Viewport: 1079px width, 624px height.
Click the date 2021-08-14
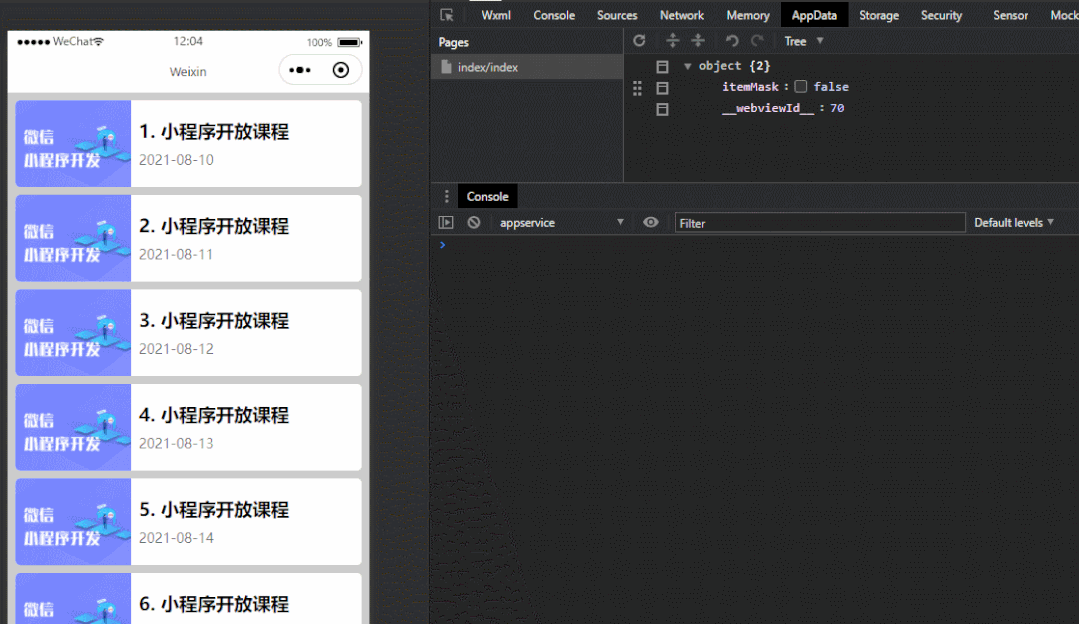pyautogui.click(x=176, y=538)
